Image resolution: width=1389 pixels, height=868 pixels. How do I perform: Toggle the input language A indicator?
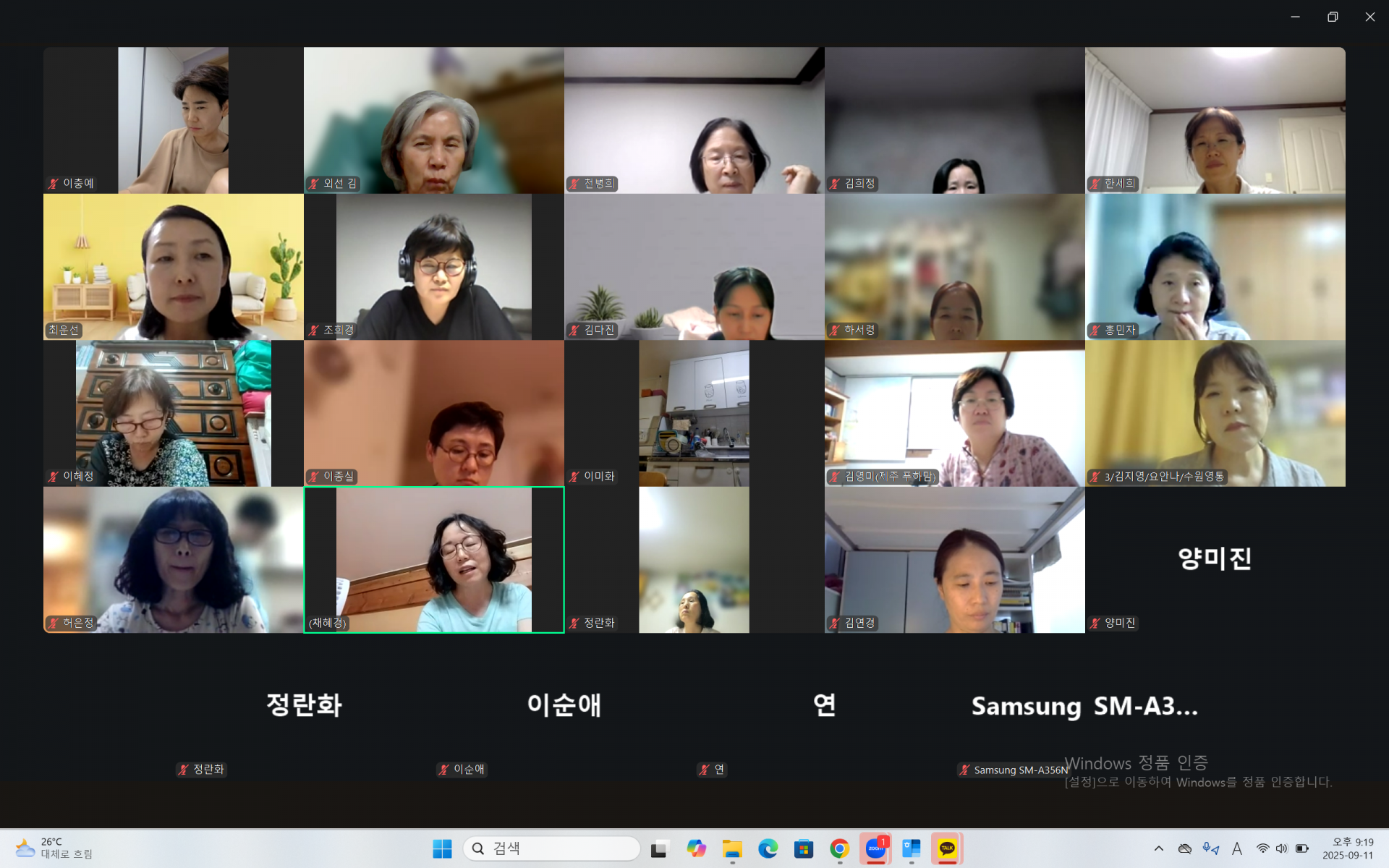click(1237, 848)
